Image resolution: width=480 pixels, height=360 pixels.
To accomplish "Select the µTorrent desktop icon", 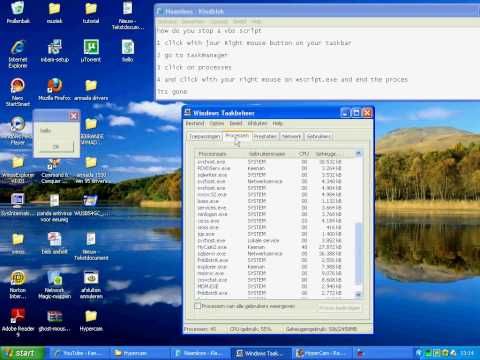I will [x=91, y=51].
